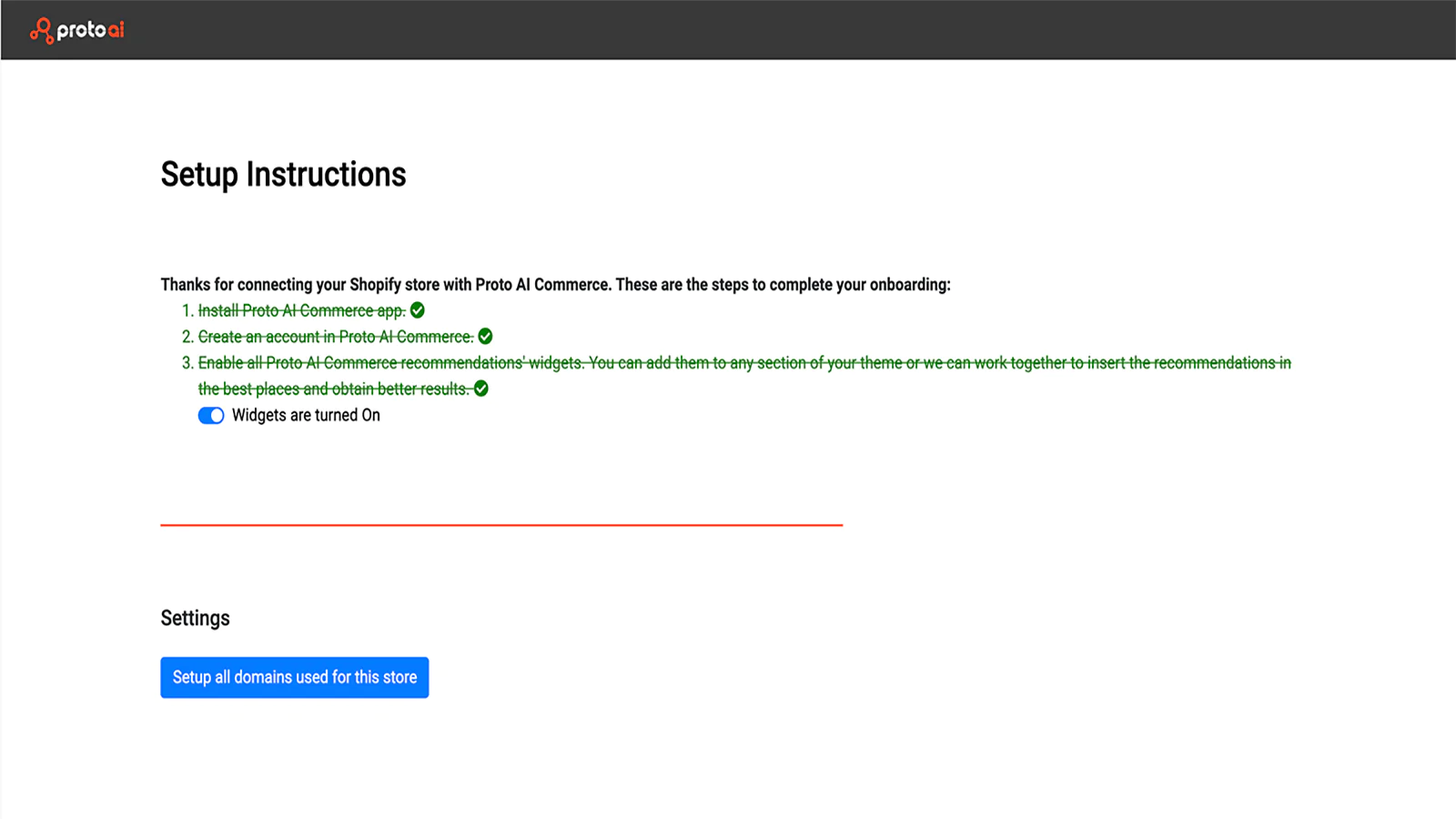This screenshot has height=819, width=1456.
Task: Click Setup all domains used for this store
Action: (x=295, y=678)
